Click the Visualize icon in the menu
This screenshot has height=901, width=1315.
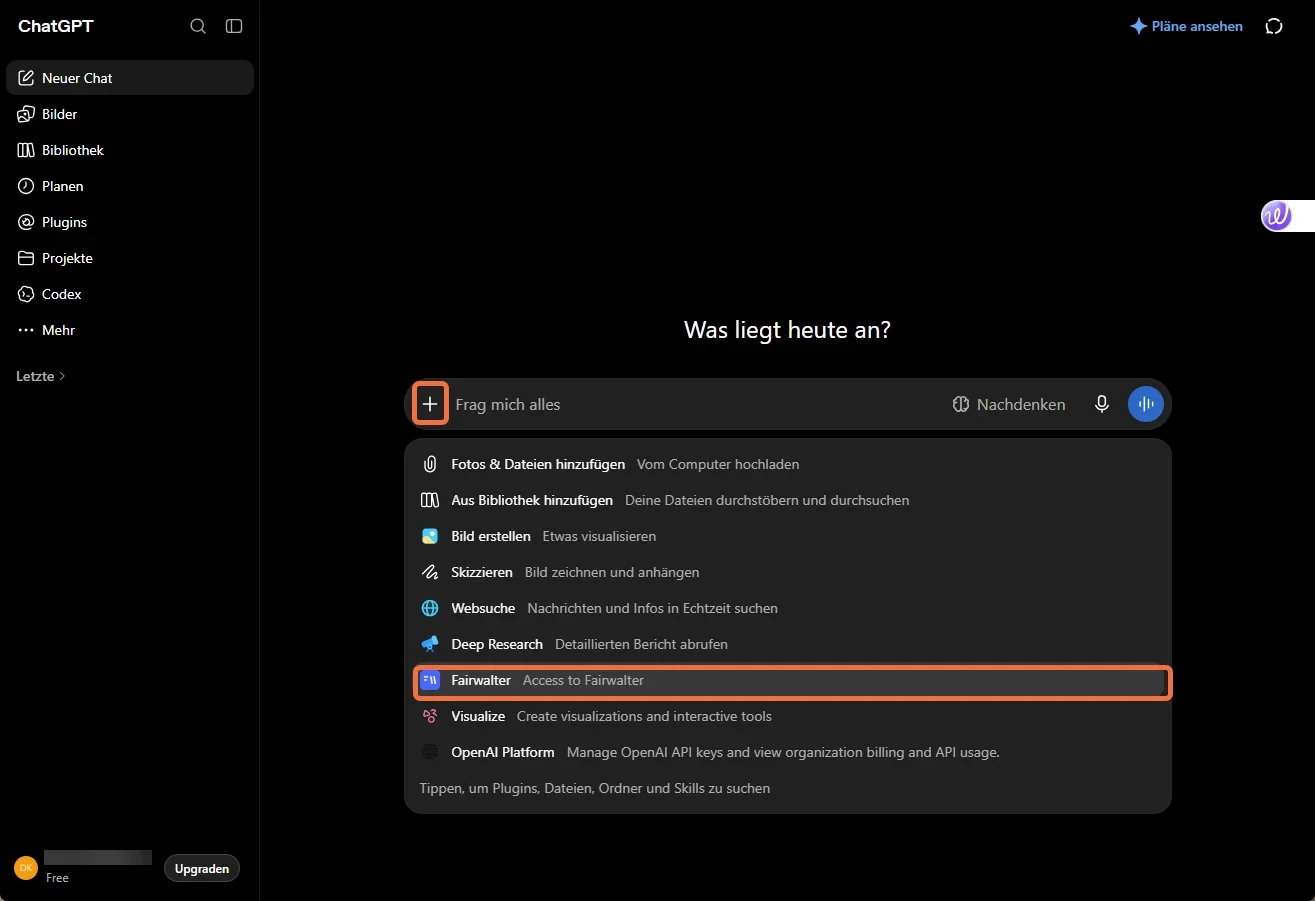(x=430, y=716)
